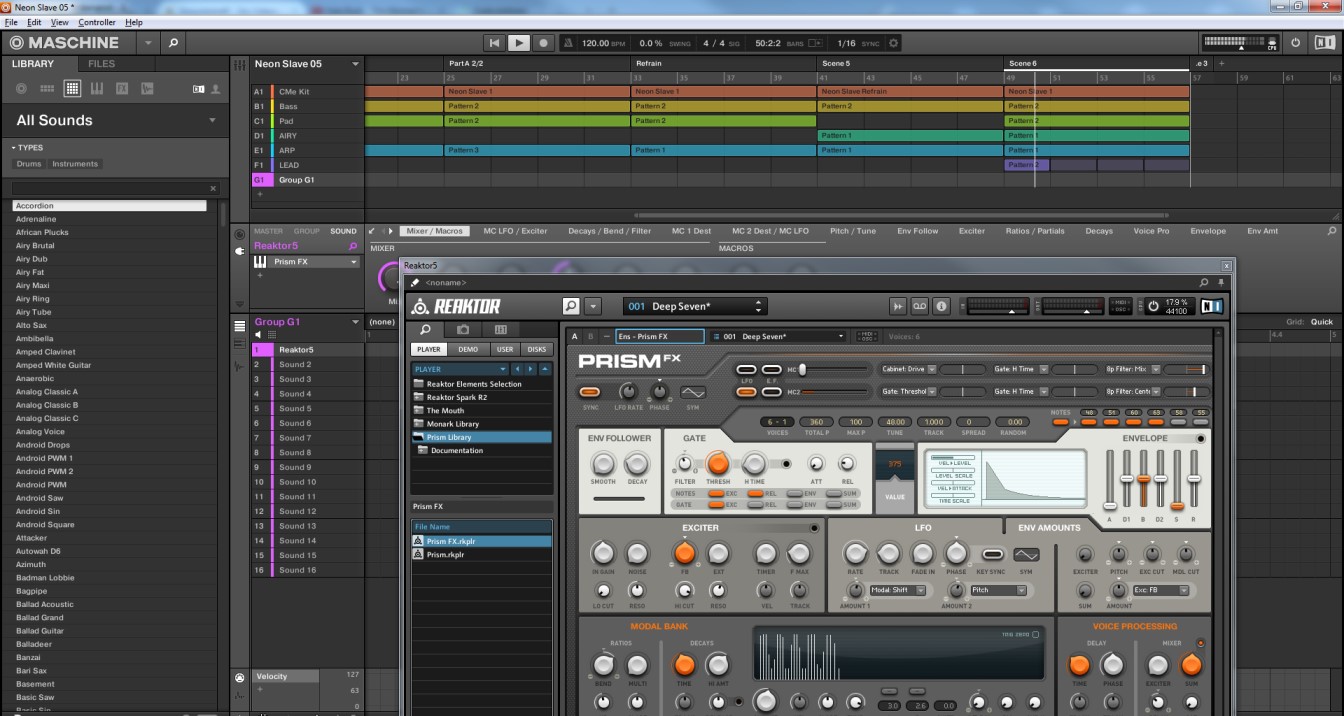Click the Play button in the Maschine transport

pos(519,43)
